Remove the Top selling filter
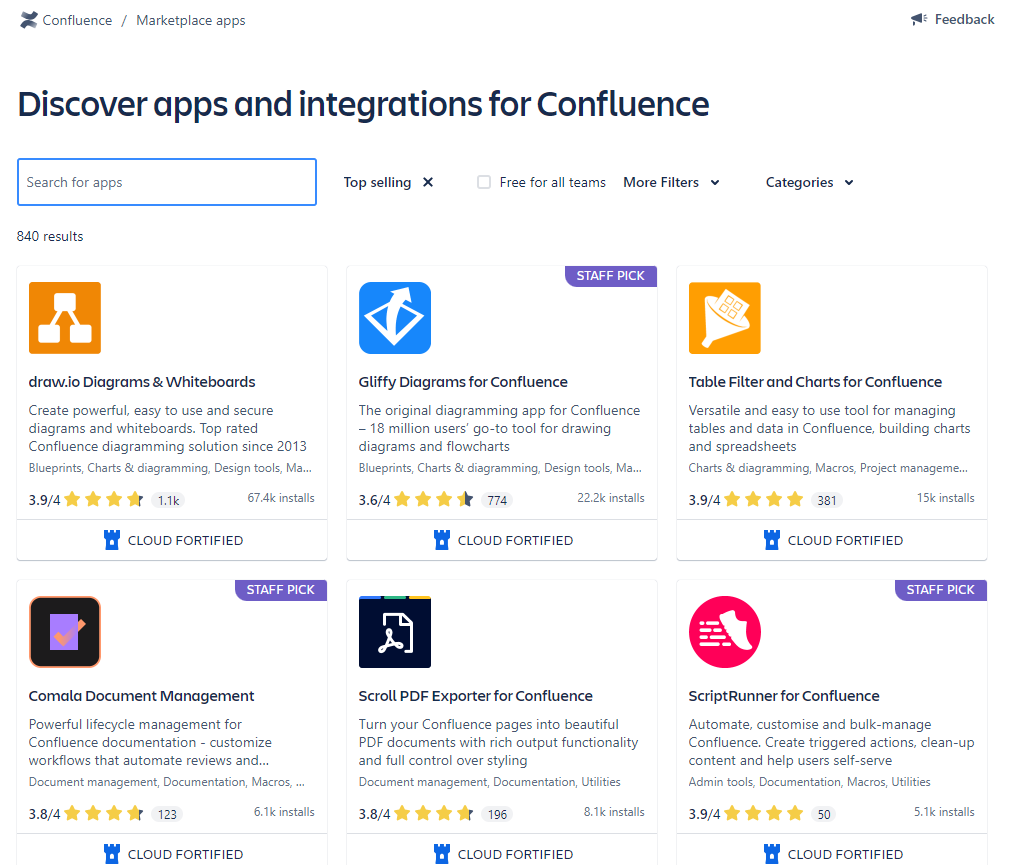The image size is (1027, 865). pos(428,182)
